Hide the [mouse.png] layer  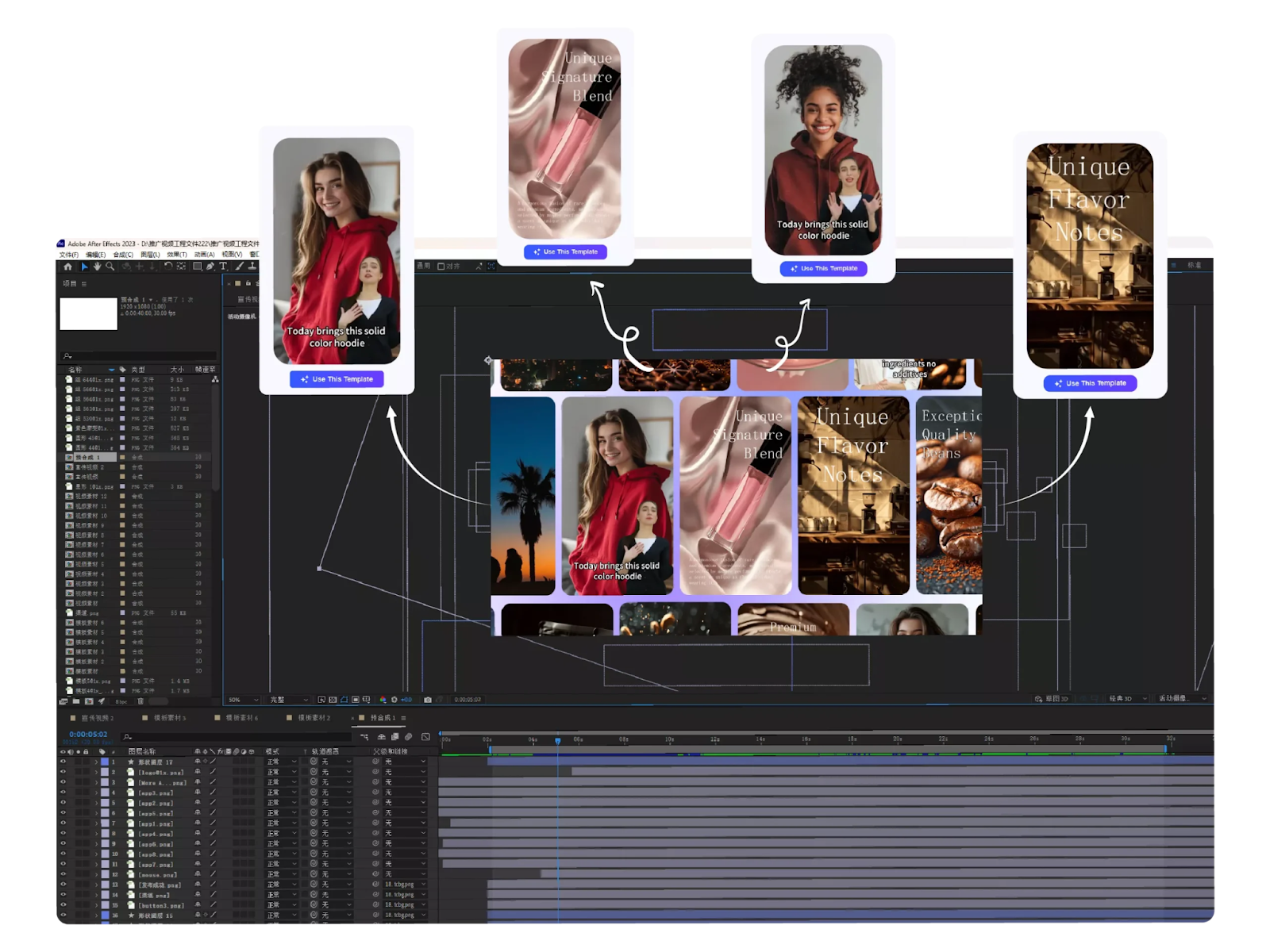[x=63, y=874]
